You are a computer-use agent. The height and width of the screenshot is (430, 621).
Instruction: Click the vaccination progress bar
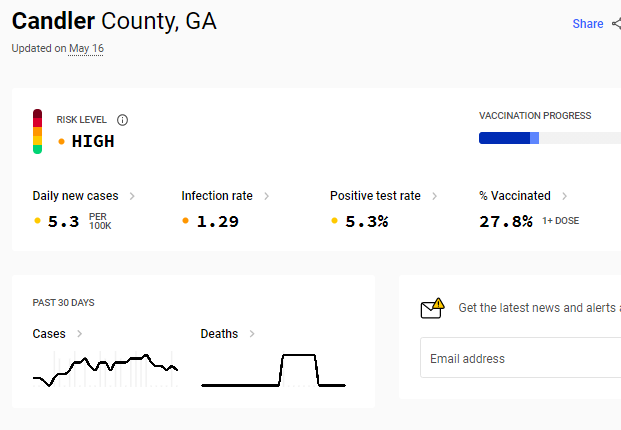click(x=550, y=138)
